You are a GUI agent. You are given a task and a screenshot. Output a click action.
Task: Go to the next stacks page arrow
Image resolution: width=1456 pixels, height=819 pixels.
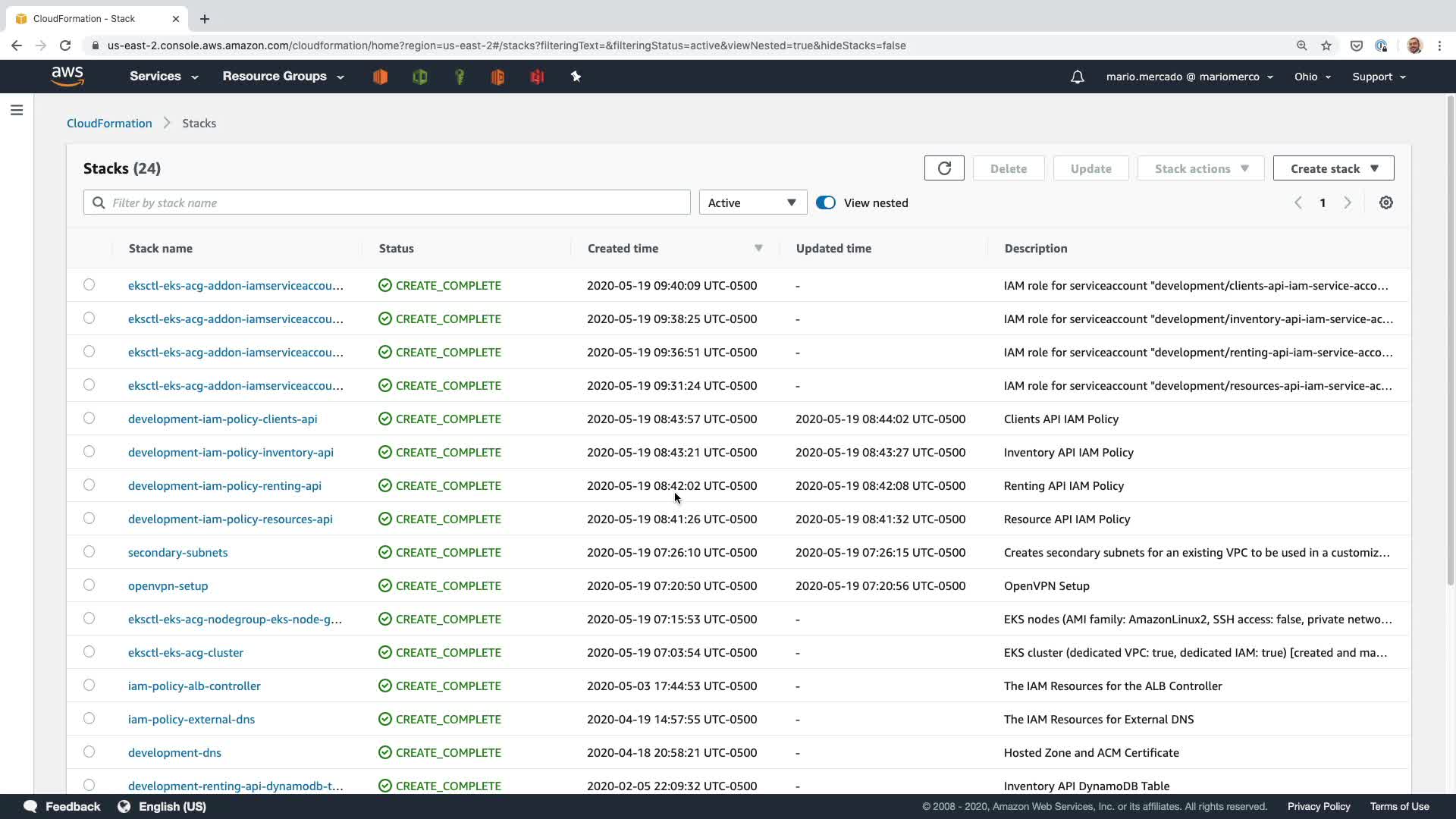tap(1348, 202)
